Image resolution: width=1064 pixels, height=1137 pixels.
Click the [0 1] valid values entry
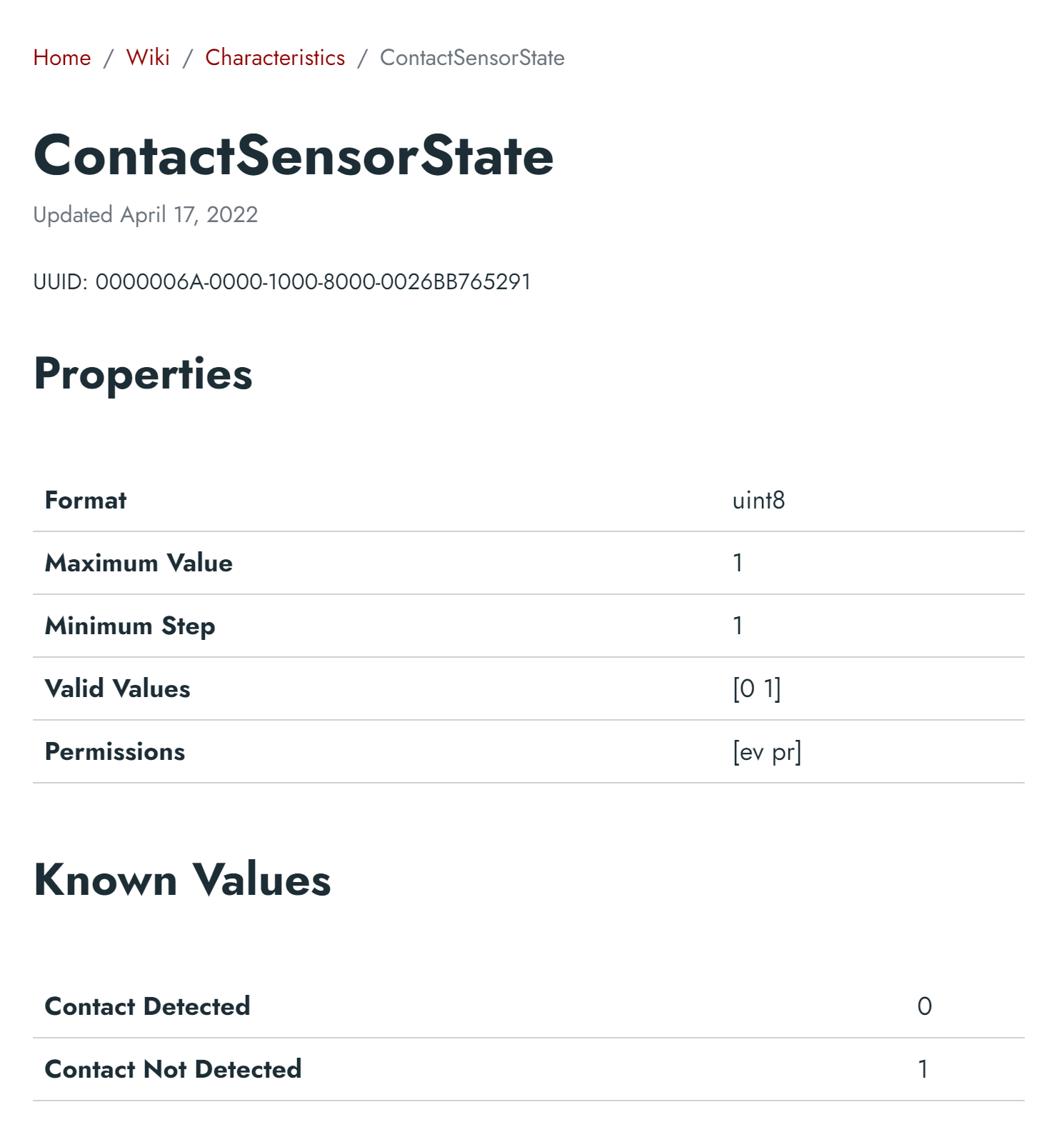pos(756,689)
